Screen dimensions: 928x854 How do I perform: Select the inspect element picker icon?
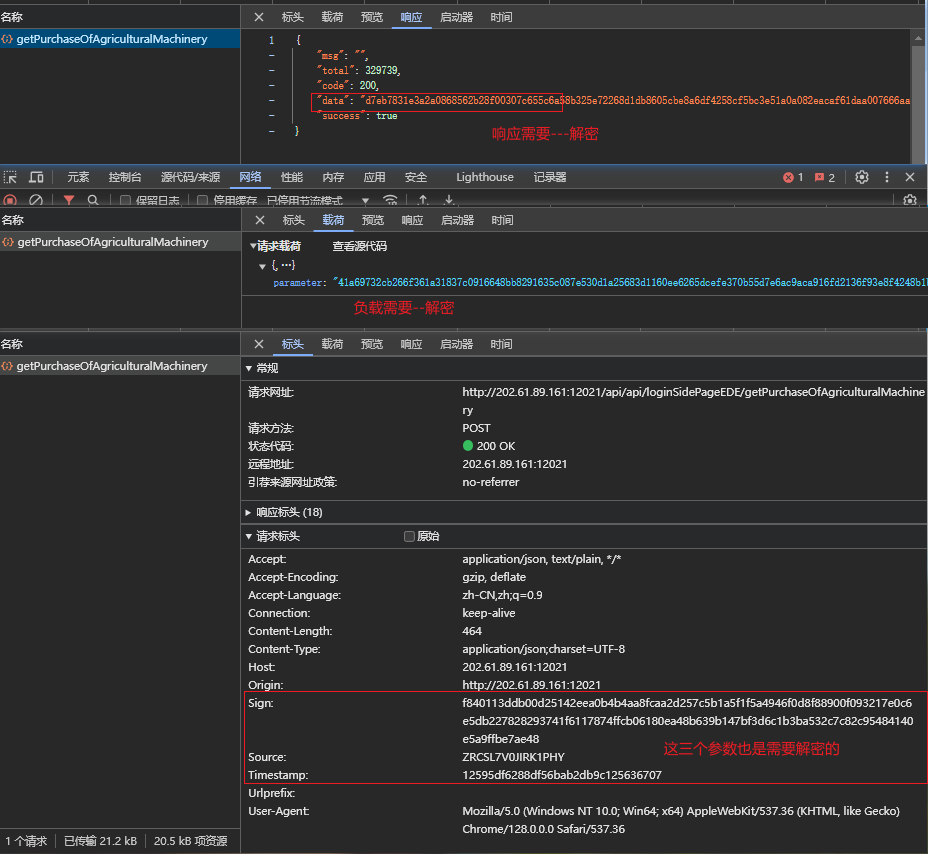(x=10, y=177)
